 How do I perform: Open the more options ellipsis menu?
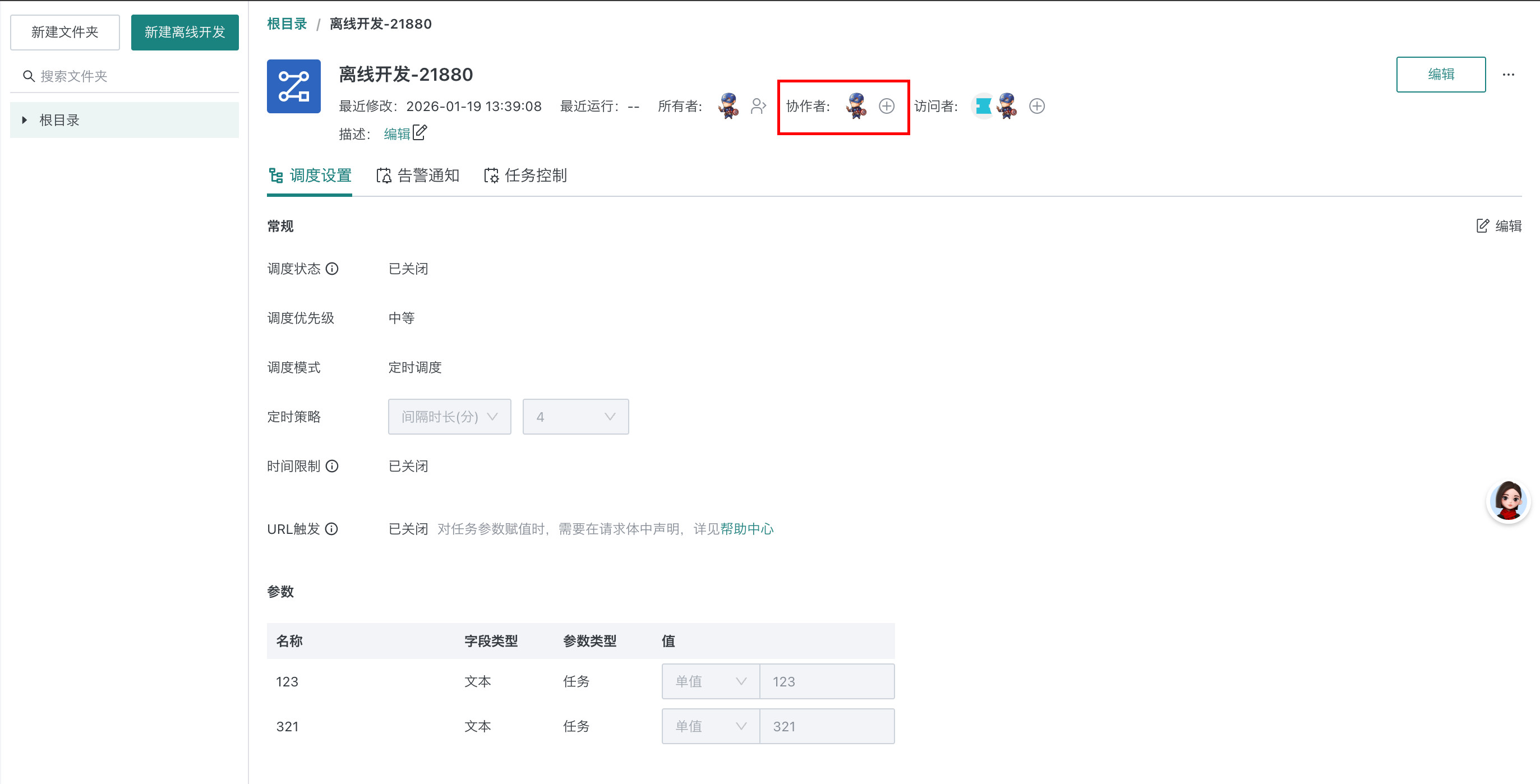[x=1509, y=75]
